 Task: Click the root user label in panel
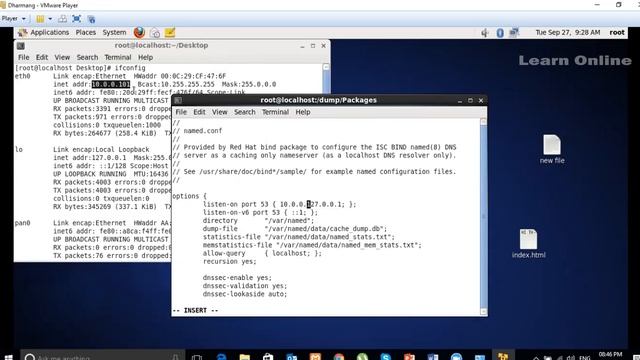pos(617,32)
